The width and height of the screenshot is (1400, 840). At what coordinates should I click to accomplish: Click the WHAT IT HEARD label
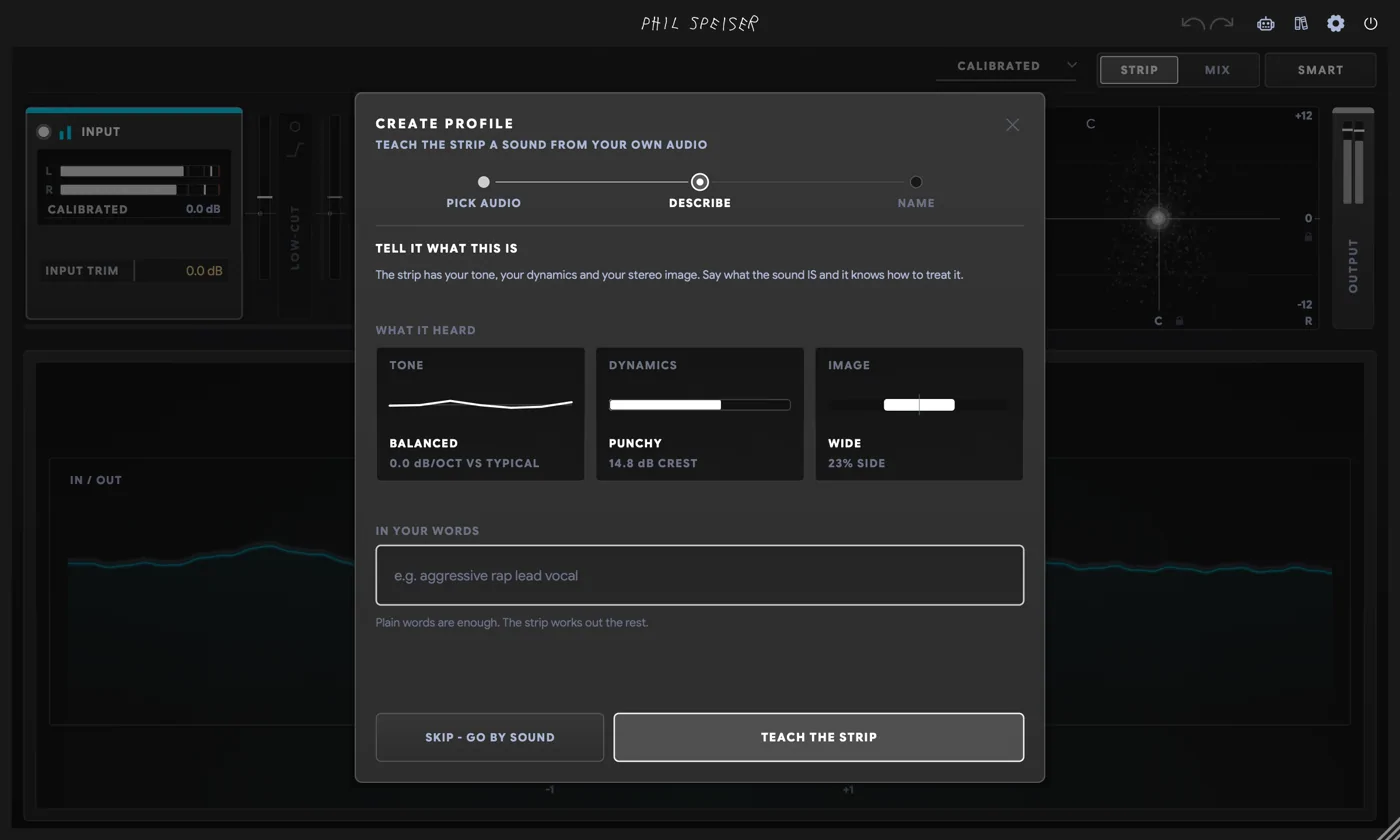426,330
